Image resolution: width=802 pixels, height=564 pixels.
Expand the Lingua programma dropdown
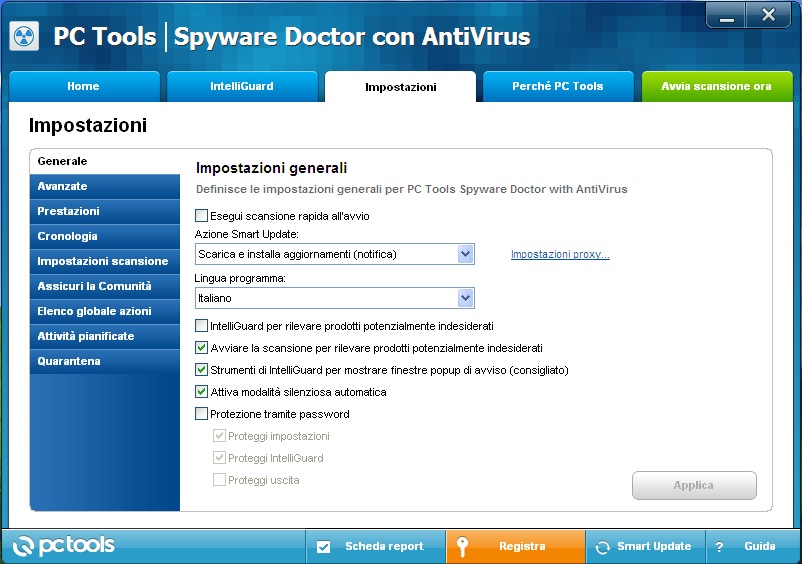coord(464,298)
